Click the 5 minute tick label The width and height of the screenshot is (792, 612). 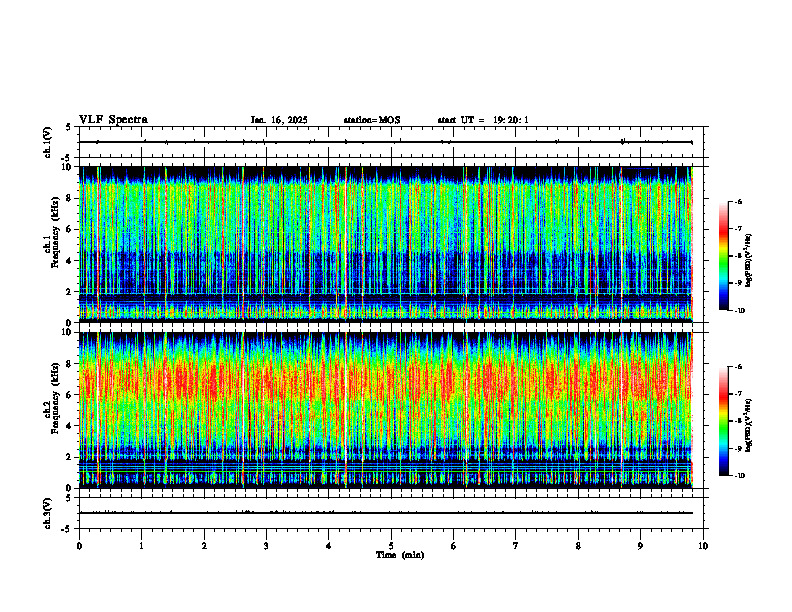point(391,546)
